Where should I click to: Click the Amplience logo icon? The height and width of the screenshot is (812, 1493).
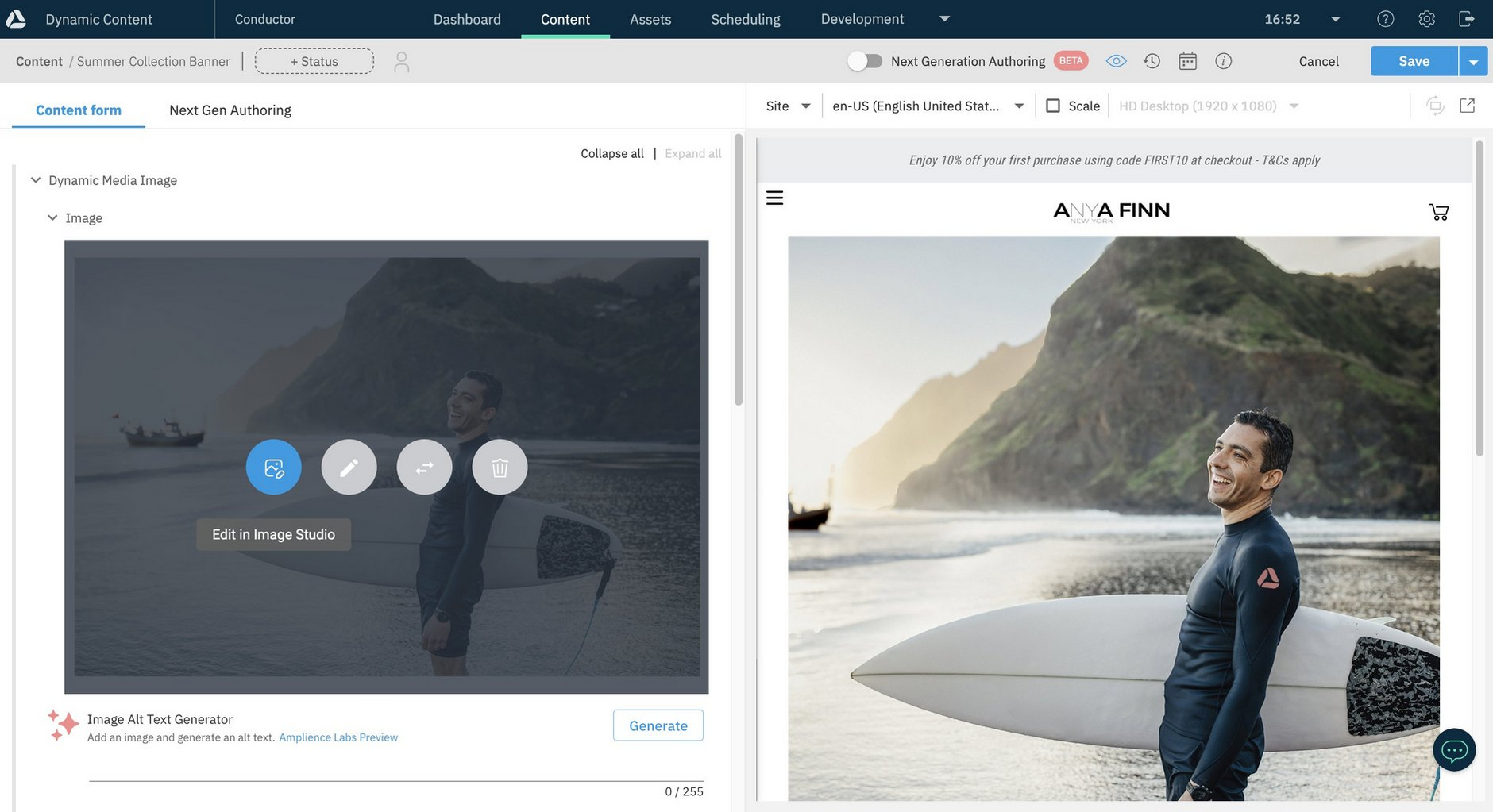tap(16, 18)
